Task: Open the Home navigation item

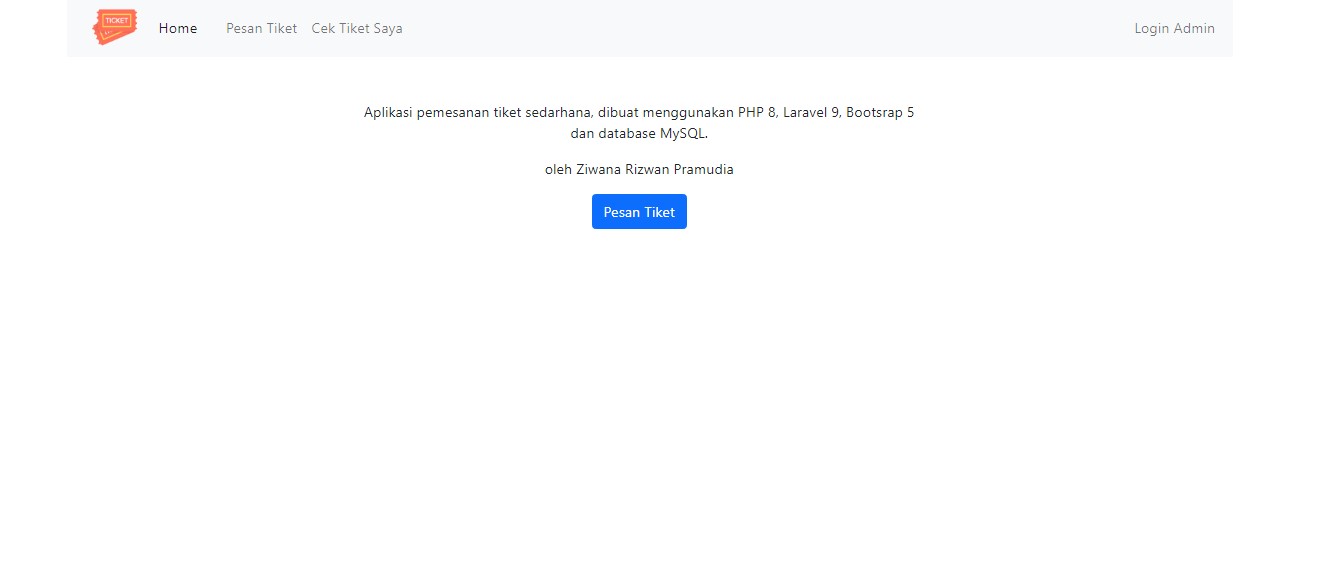Action: pos(178,28)
